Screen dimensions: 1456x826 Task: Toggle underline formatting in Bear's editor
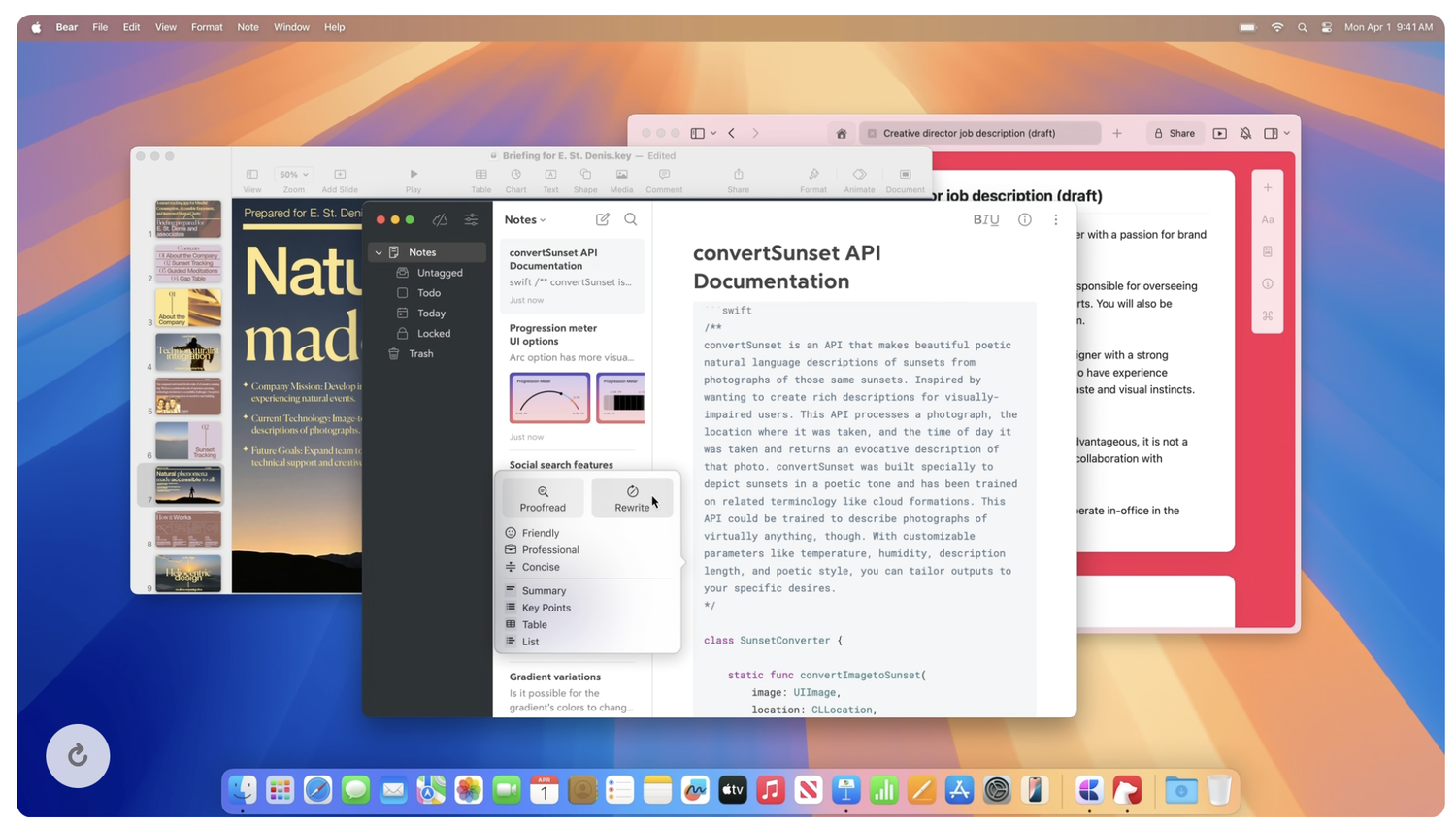pyautogui.click(x=994, y=220)
